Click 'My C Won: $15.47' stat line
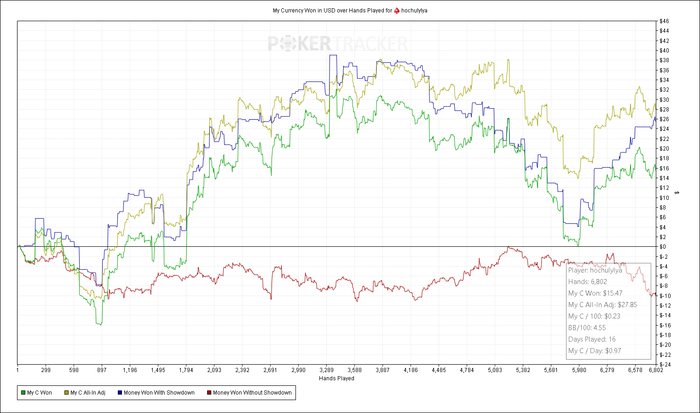This screenshot has height=413, width=700. point(595,293)
